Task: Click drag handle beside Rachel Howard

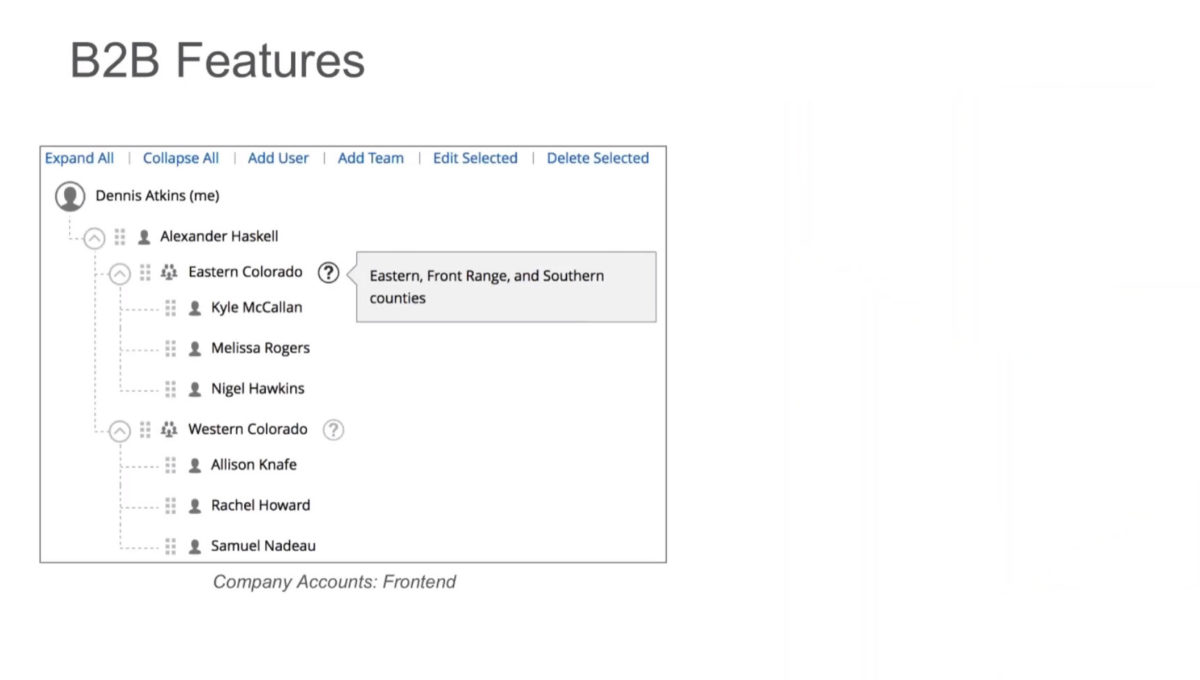Action: click(x=171, y=506)
